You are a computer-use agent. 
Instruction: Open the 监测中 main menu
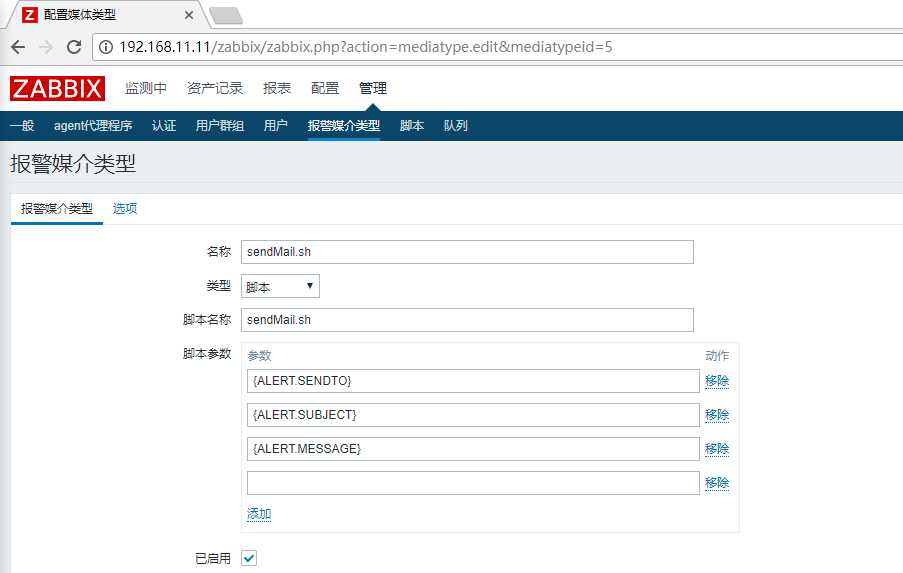pos(146,88)
